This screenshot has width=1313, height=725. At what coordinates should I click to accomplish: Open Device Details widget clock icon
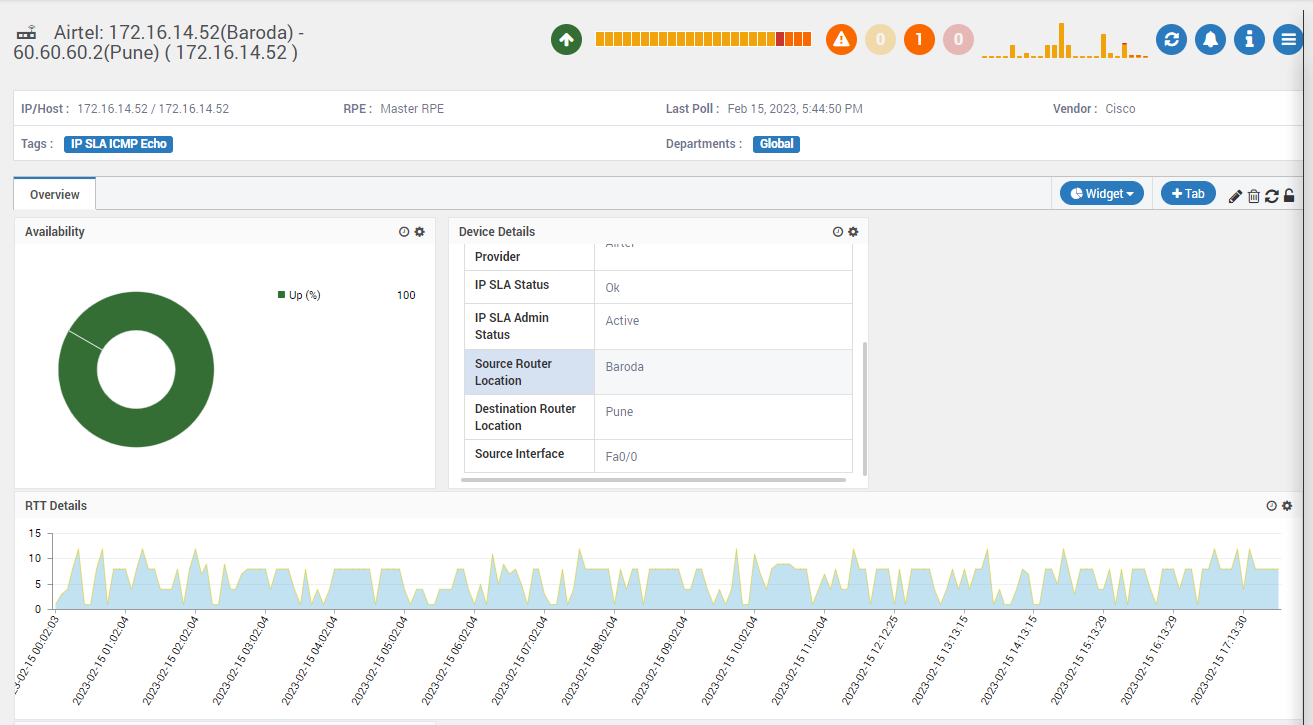pyautogui.click(x=838, y=232)
